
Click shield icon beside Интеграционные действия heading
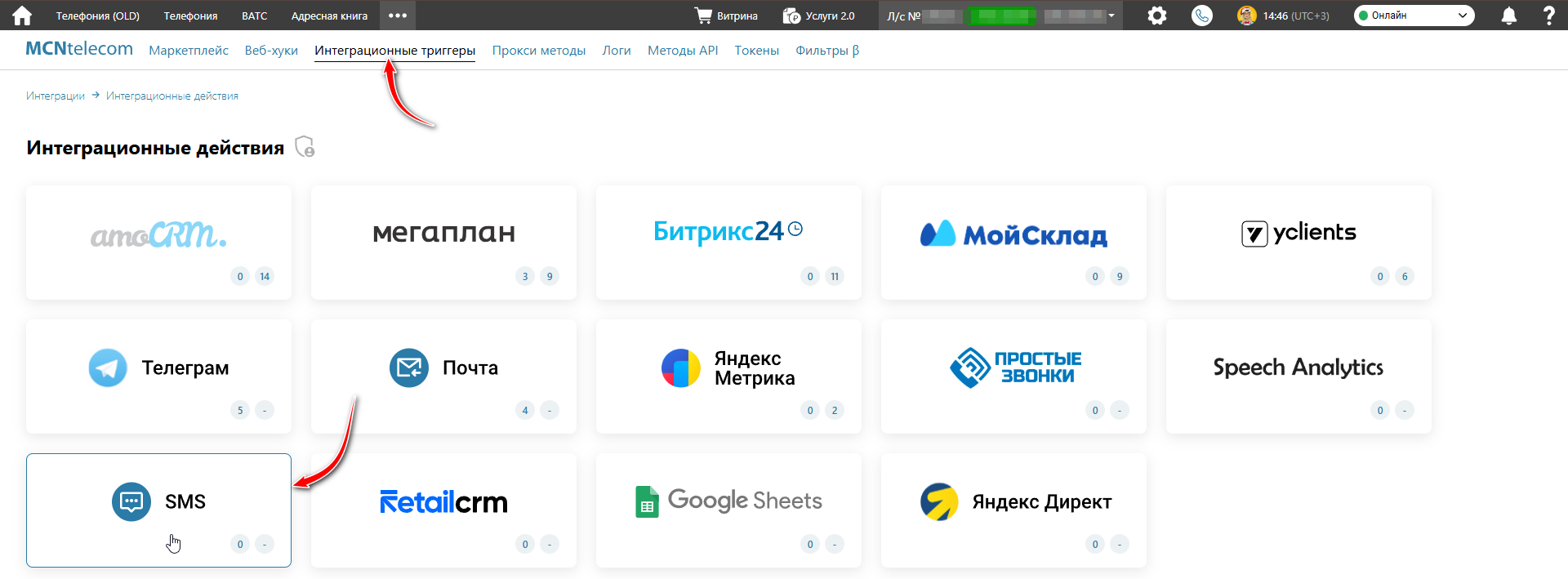click(305, 146)
